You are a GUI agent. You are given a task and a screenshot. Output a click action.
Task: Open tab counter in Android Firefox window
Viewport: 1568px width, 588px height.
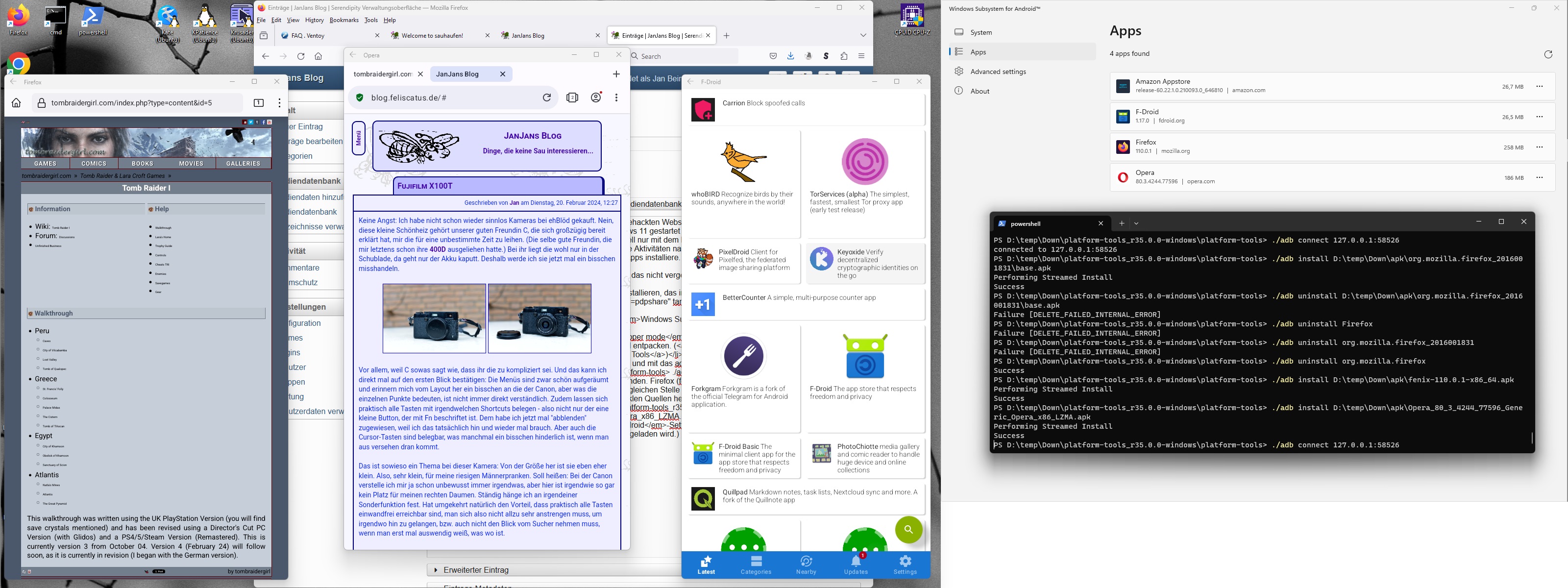(x=259, y=103)
